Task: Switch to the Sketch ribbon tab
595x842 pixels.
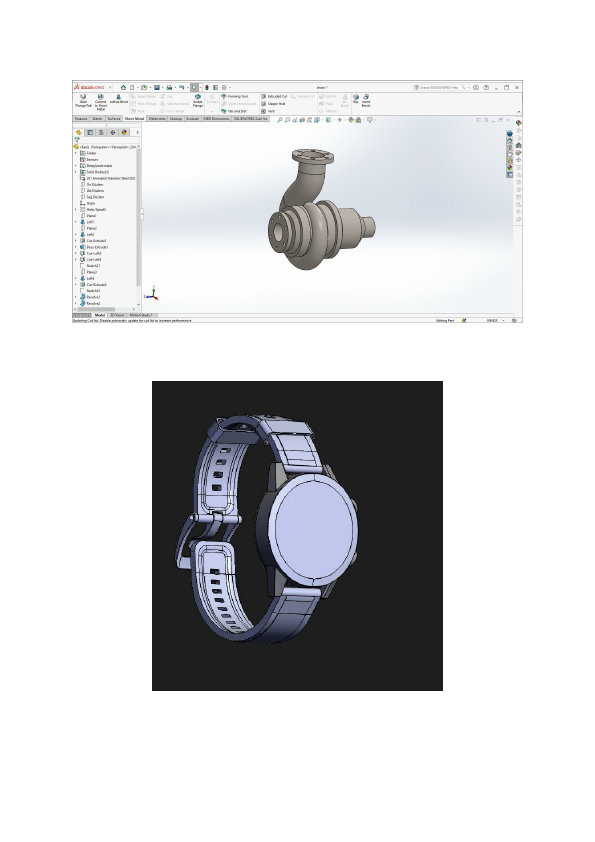Action: tap(97, 119)
